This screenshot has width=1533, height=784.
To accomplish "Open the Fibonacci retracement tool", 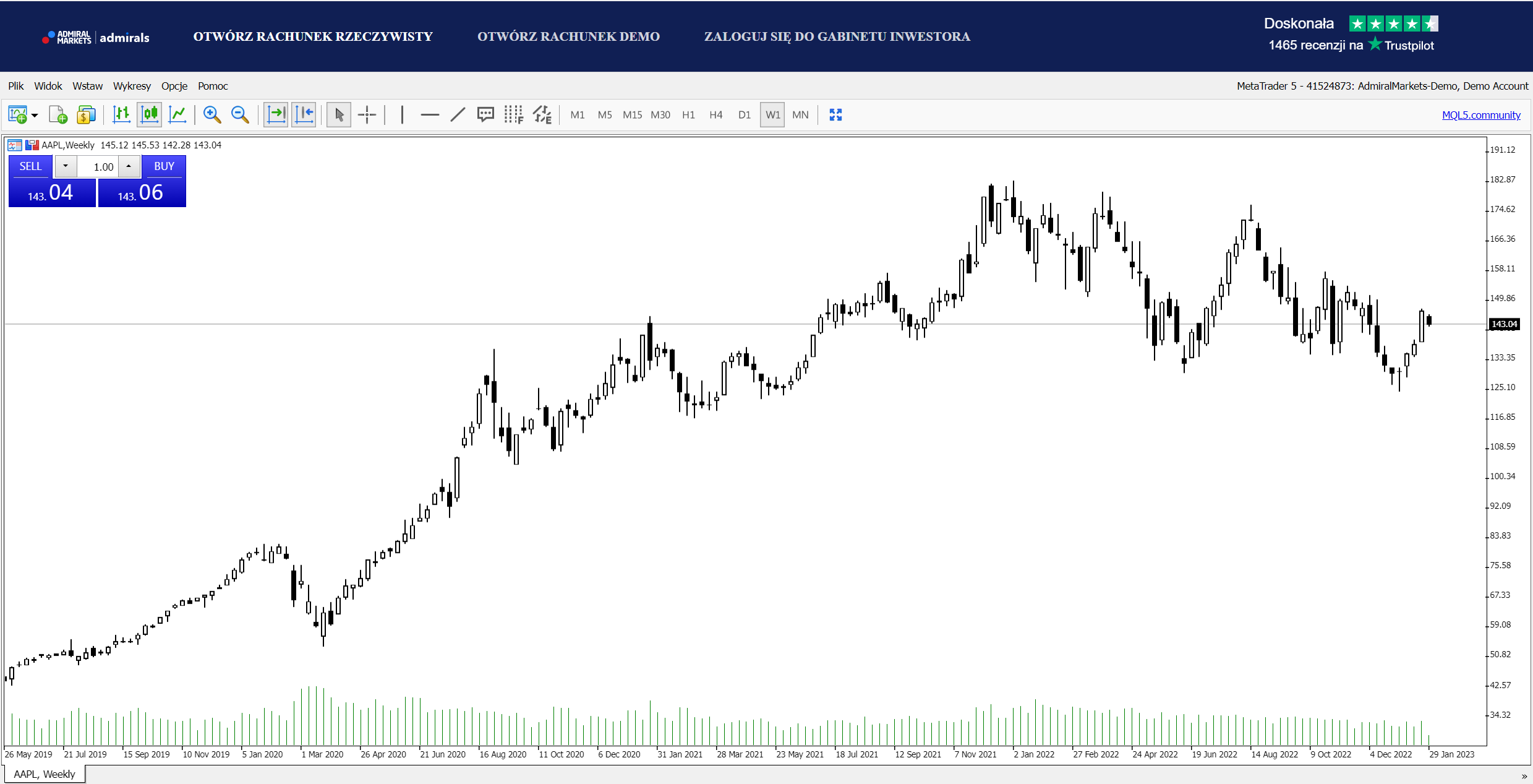I will (513, 115).
